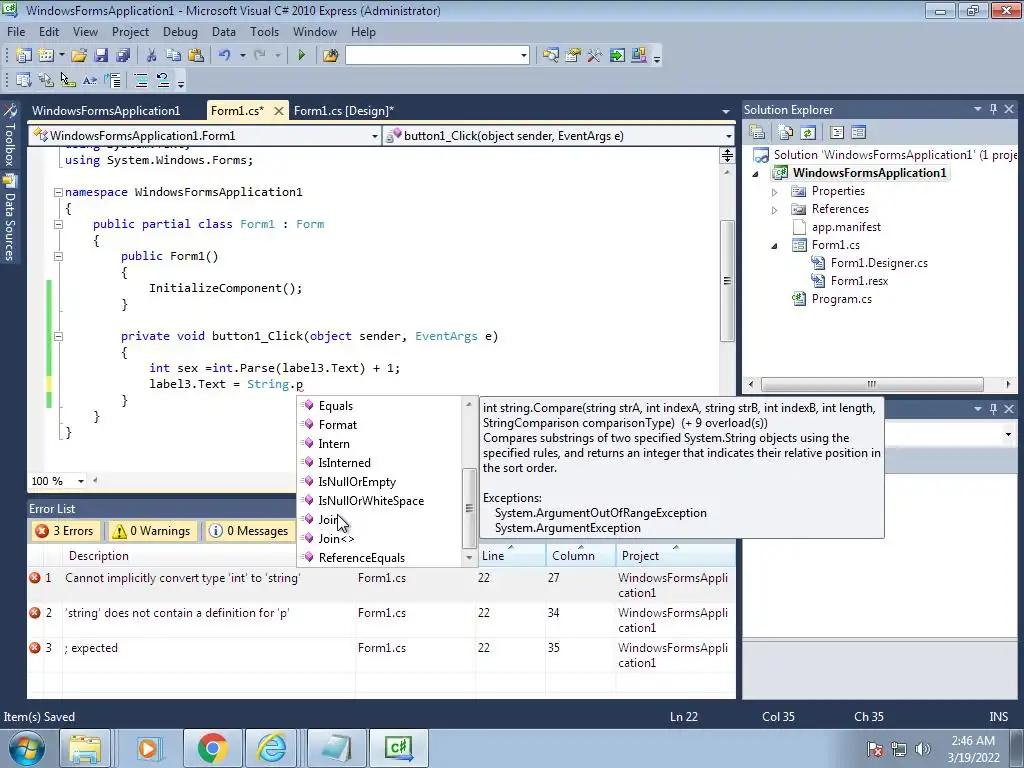Start debugging with green play icon
Viewport: 1024px width, 768px height.
click(301, 56)
